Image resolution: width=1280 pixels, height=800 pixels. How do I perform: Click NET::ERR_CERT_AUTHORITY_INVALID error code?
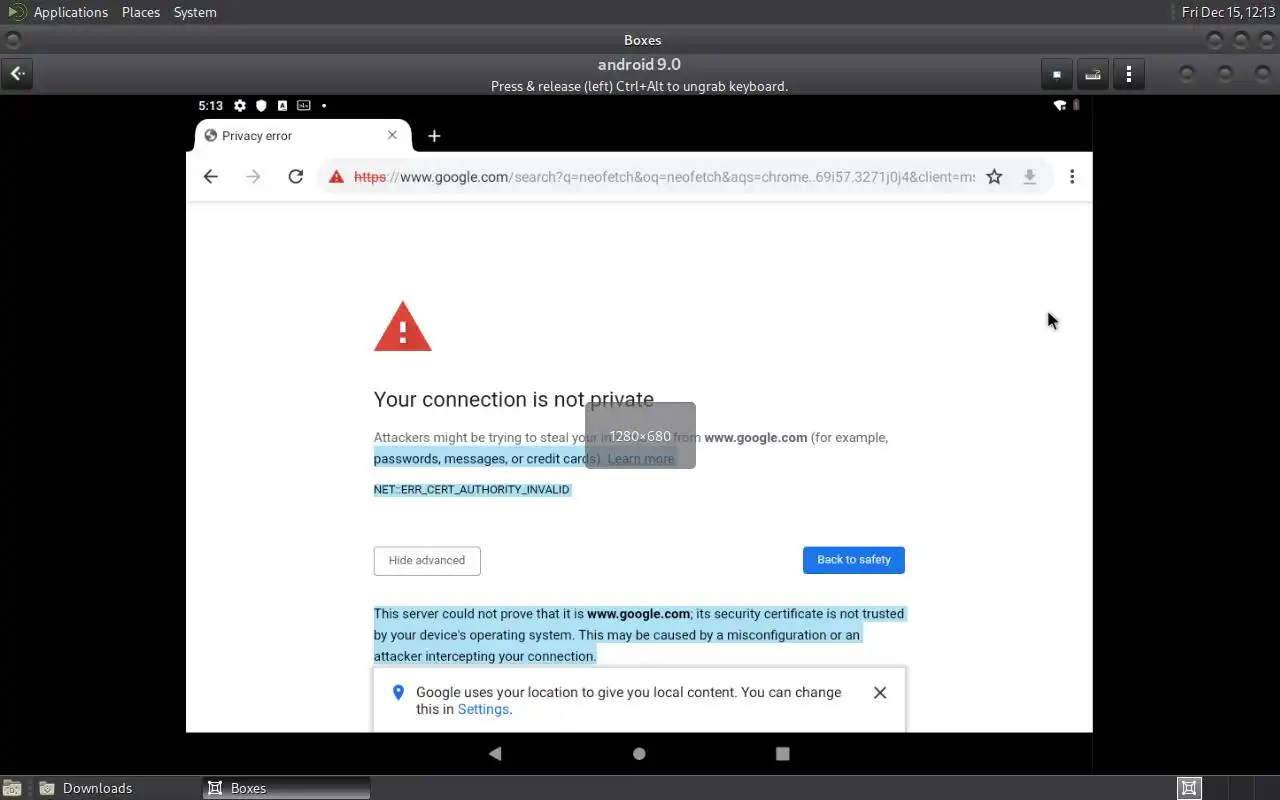pos(472,490)
